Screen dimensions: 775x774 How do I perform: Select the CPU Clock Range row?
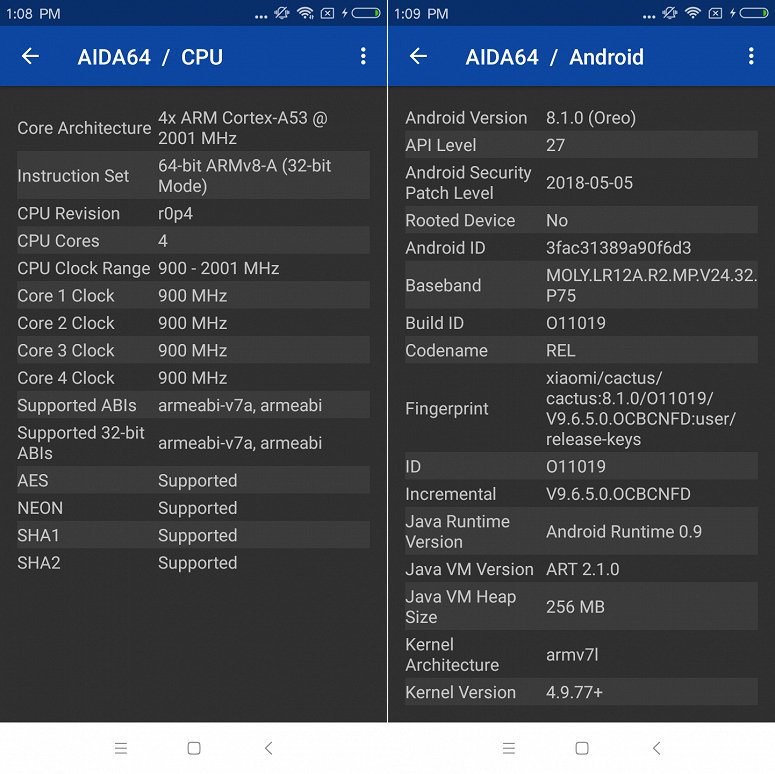coord(193,268)
